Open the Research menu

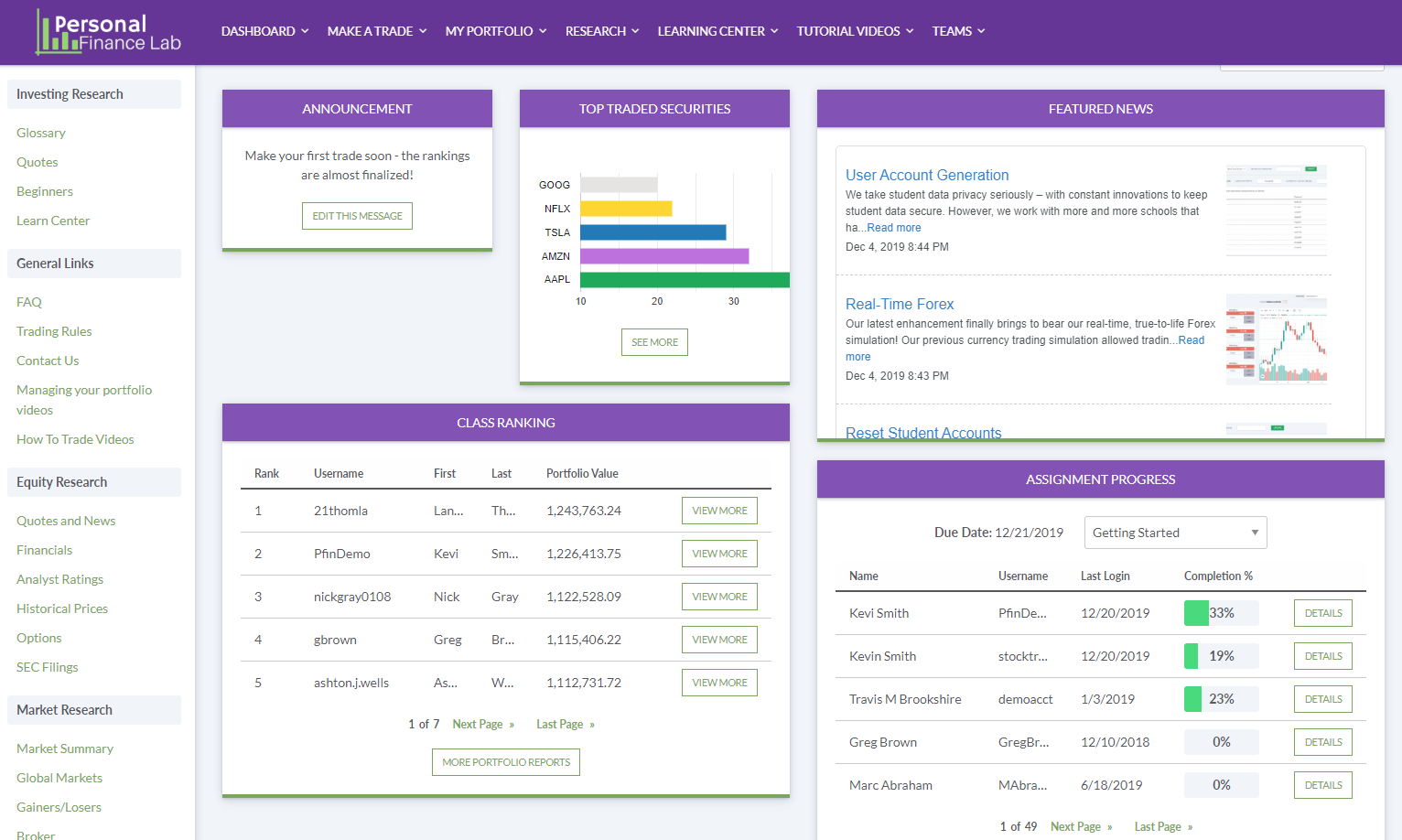tap(602, 31)
